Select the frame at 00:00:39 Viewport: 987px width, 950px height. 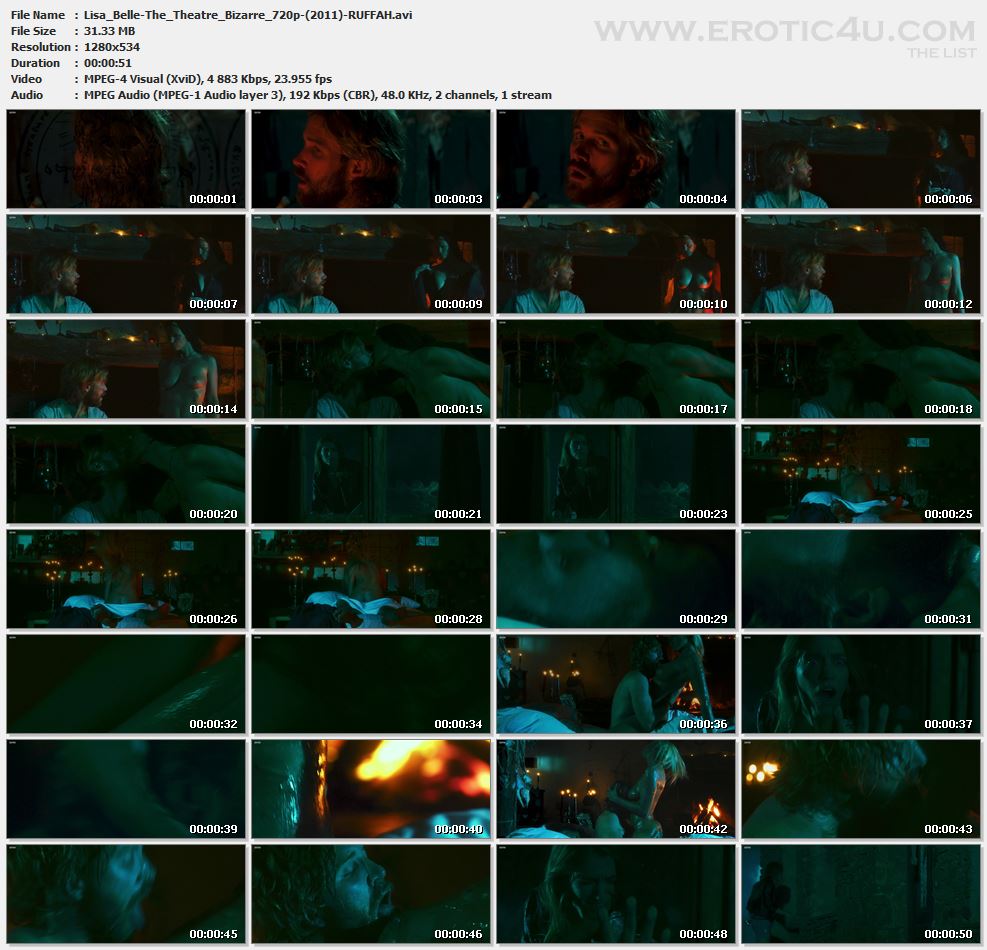click(x=126, y=789)
